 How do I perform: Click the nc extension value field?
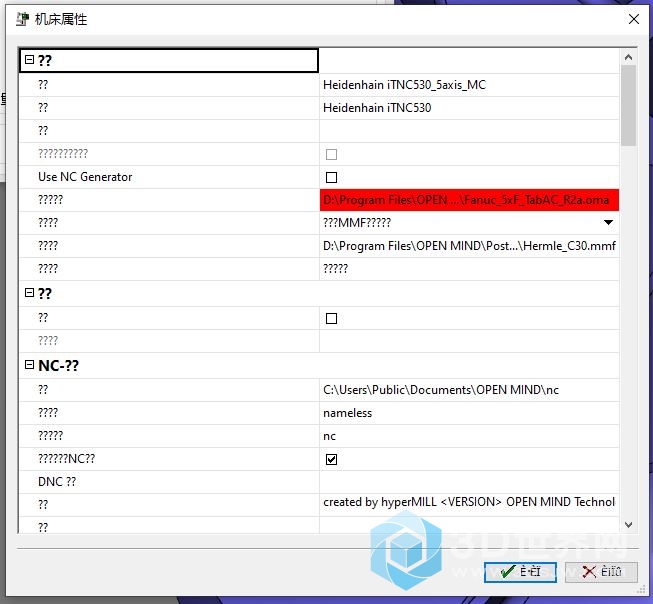tap(469, 436)
